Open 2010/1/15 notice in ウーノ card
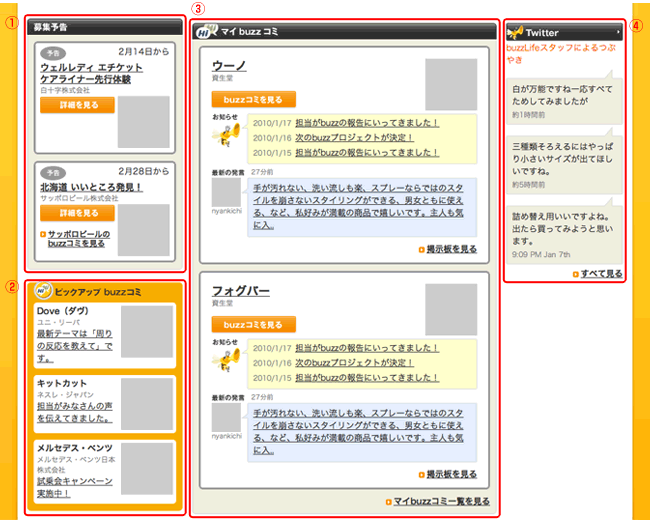This screenshot has height=521, width=650. tap(367, 153)
